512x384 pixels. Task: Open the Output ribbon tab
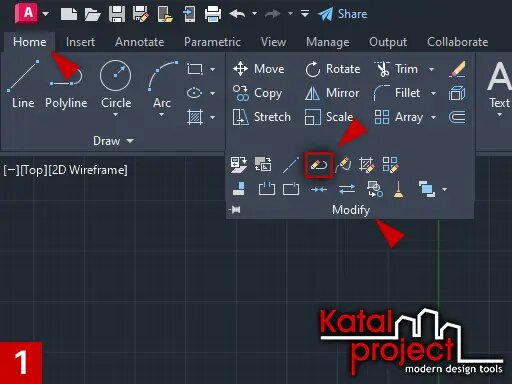tap(388, 42)
